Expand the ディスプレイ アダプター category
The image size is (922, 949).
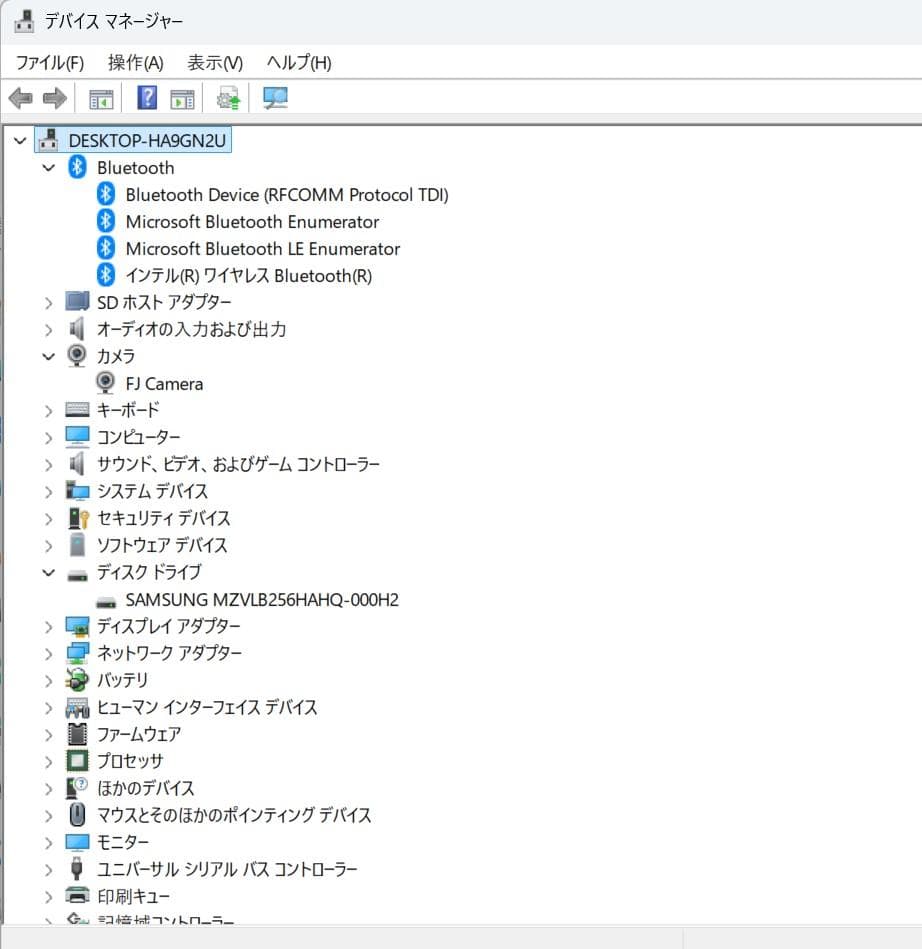pyautogui.click(x=48, y=626)
